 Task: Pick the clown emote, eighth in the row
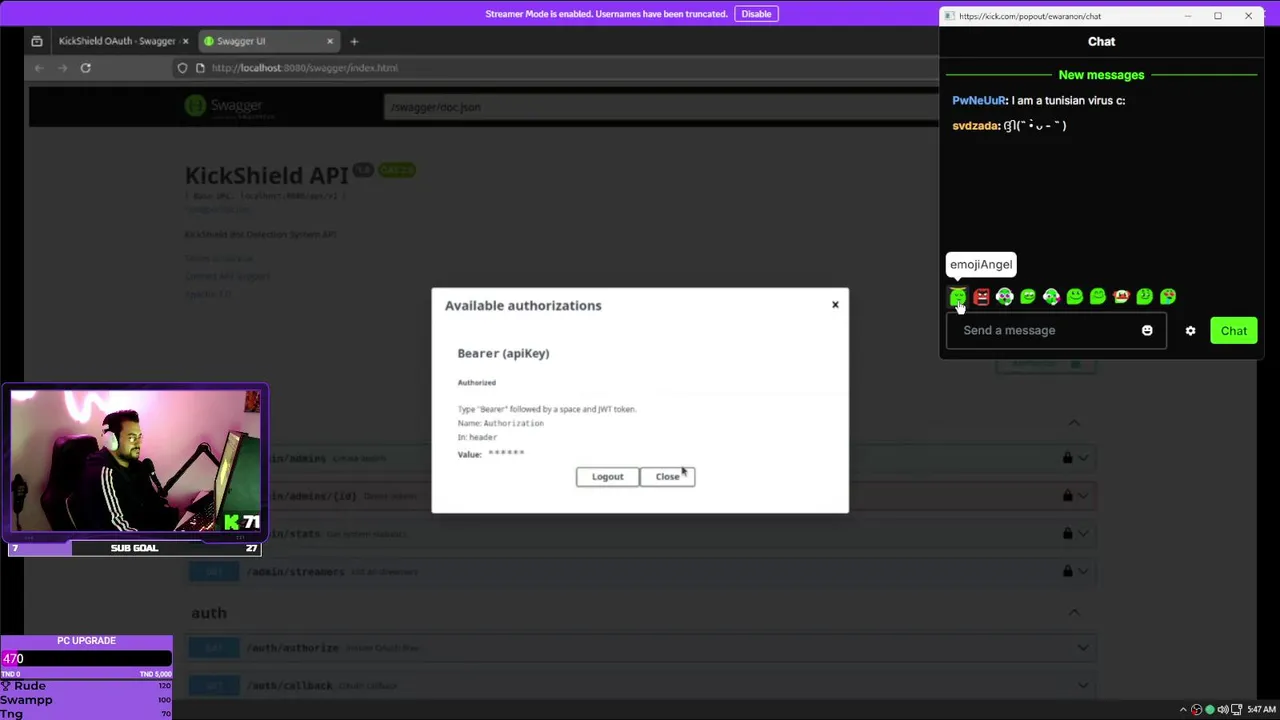(1121, 297)
